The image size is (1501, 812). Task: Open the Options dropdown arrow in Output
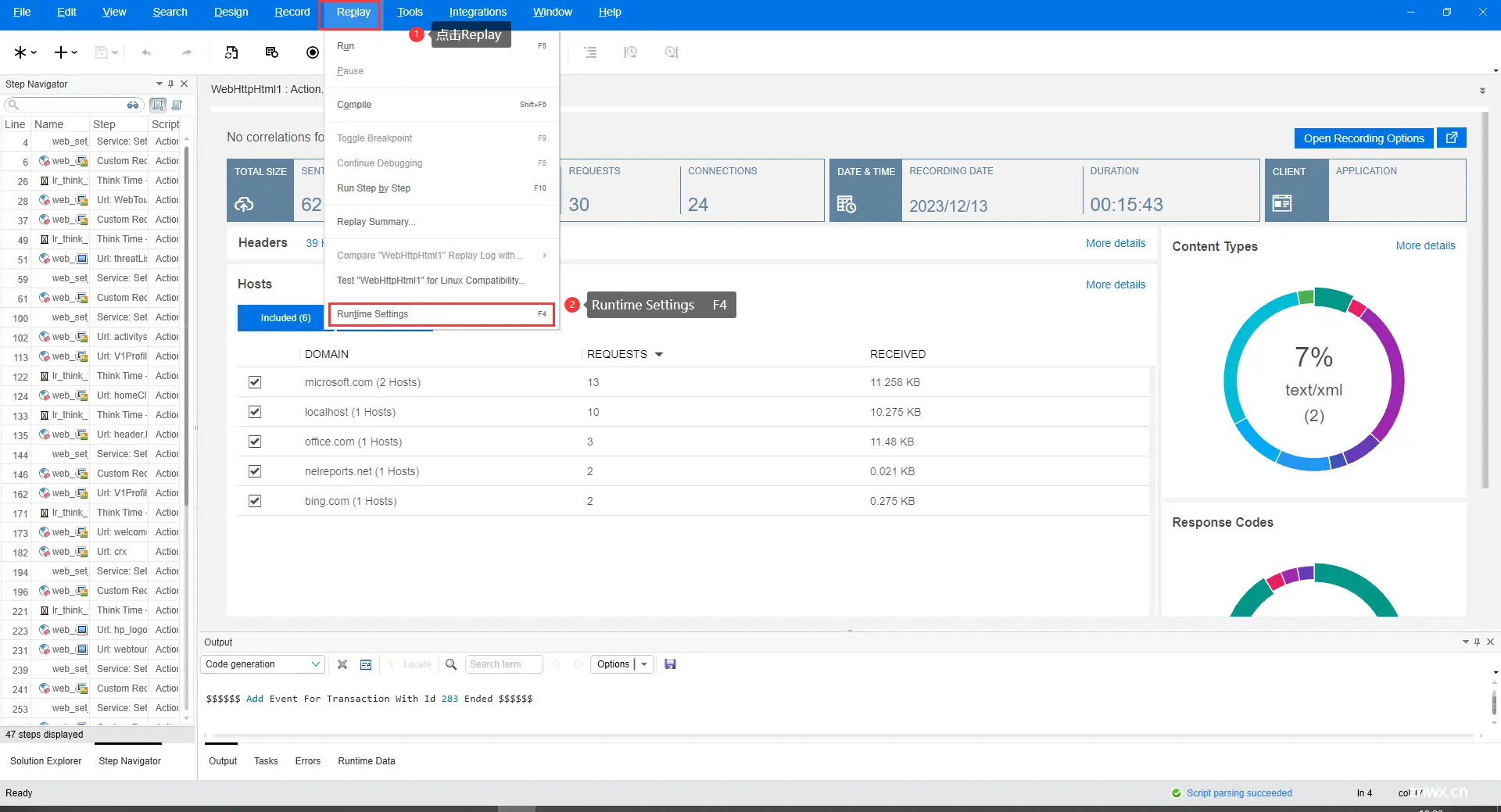coord(644,664)
